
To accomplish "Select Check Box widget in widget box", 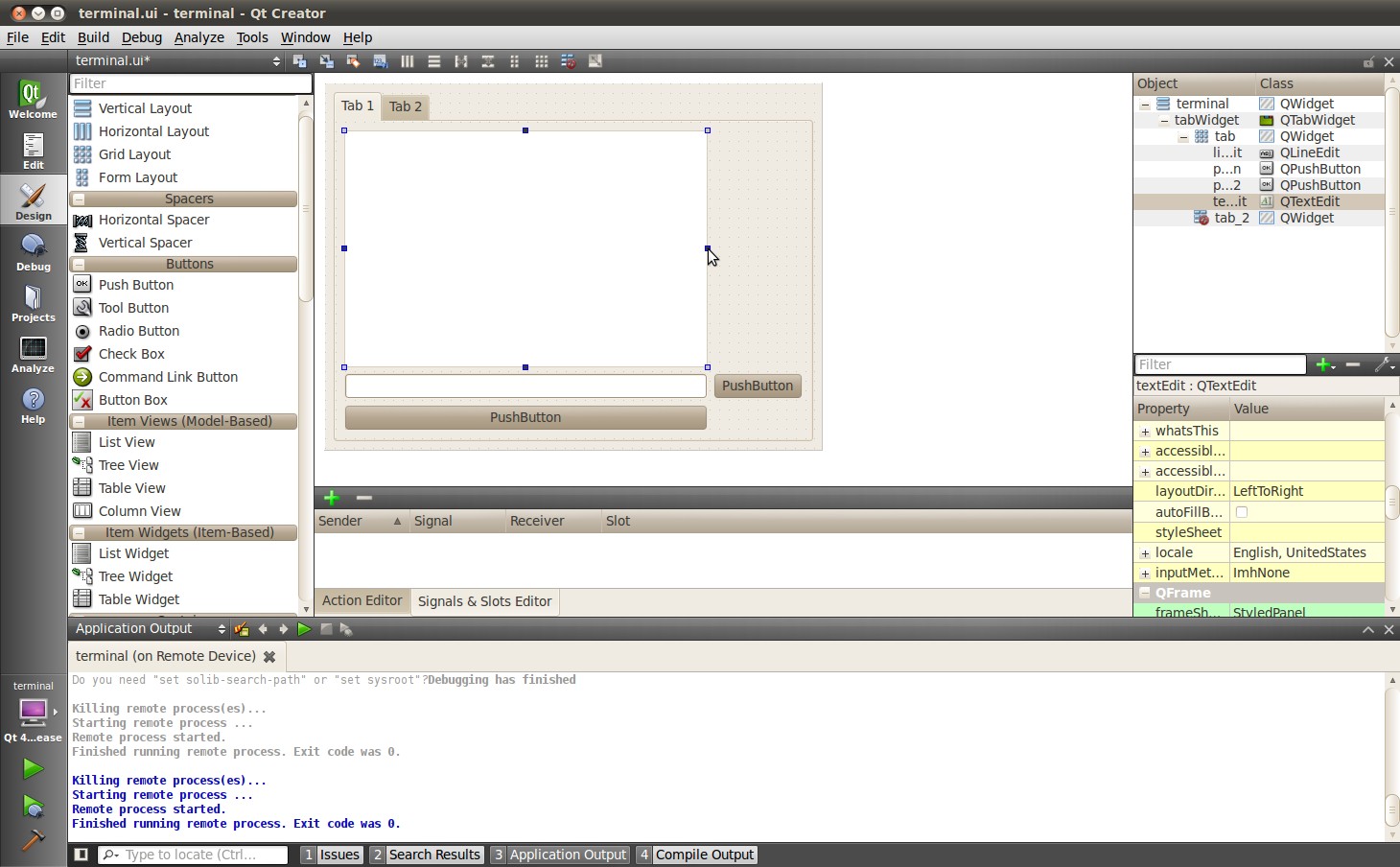I will 131,354.
